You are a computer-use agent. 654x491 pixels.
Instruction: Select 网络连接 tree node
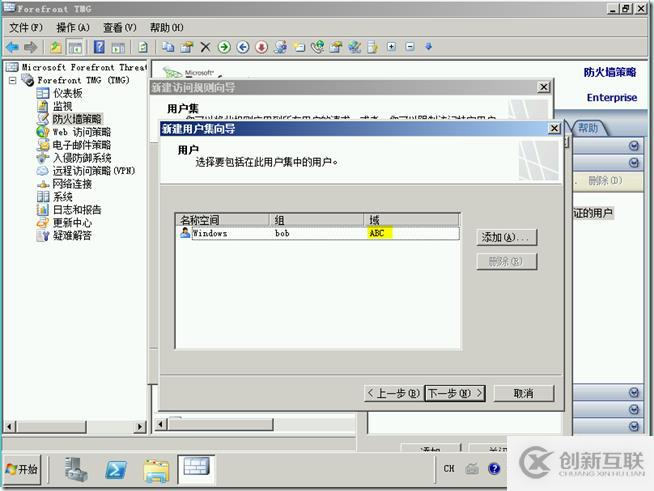point(72,184)
